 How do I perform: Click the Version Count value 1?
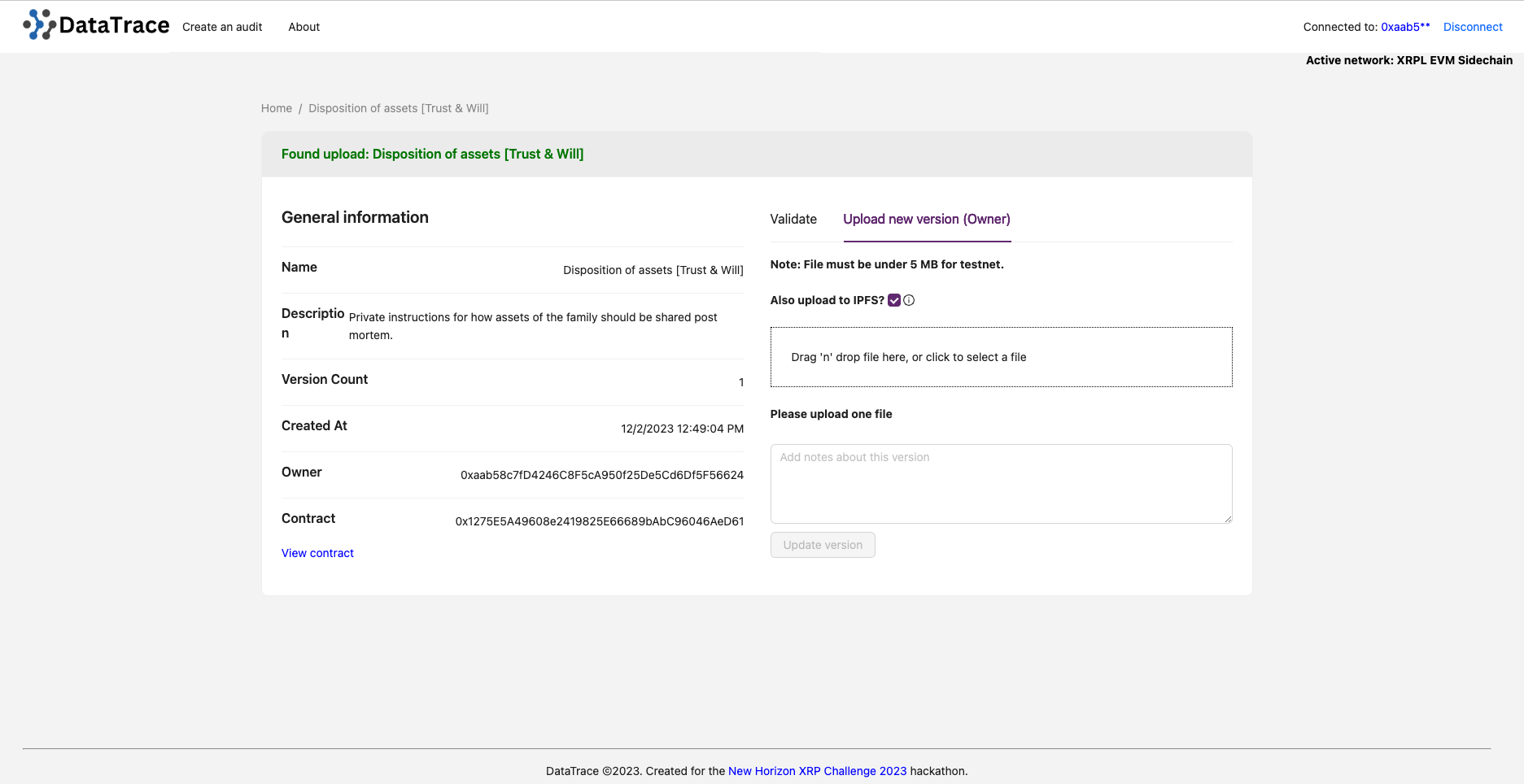pos(741,382)
